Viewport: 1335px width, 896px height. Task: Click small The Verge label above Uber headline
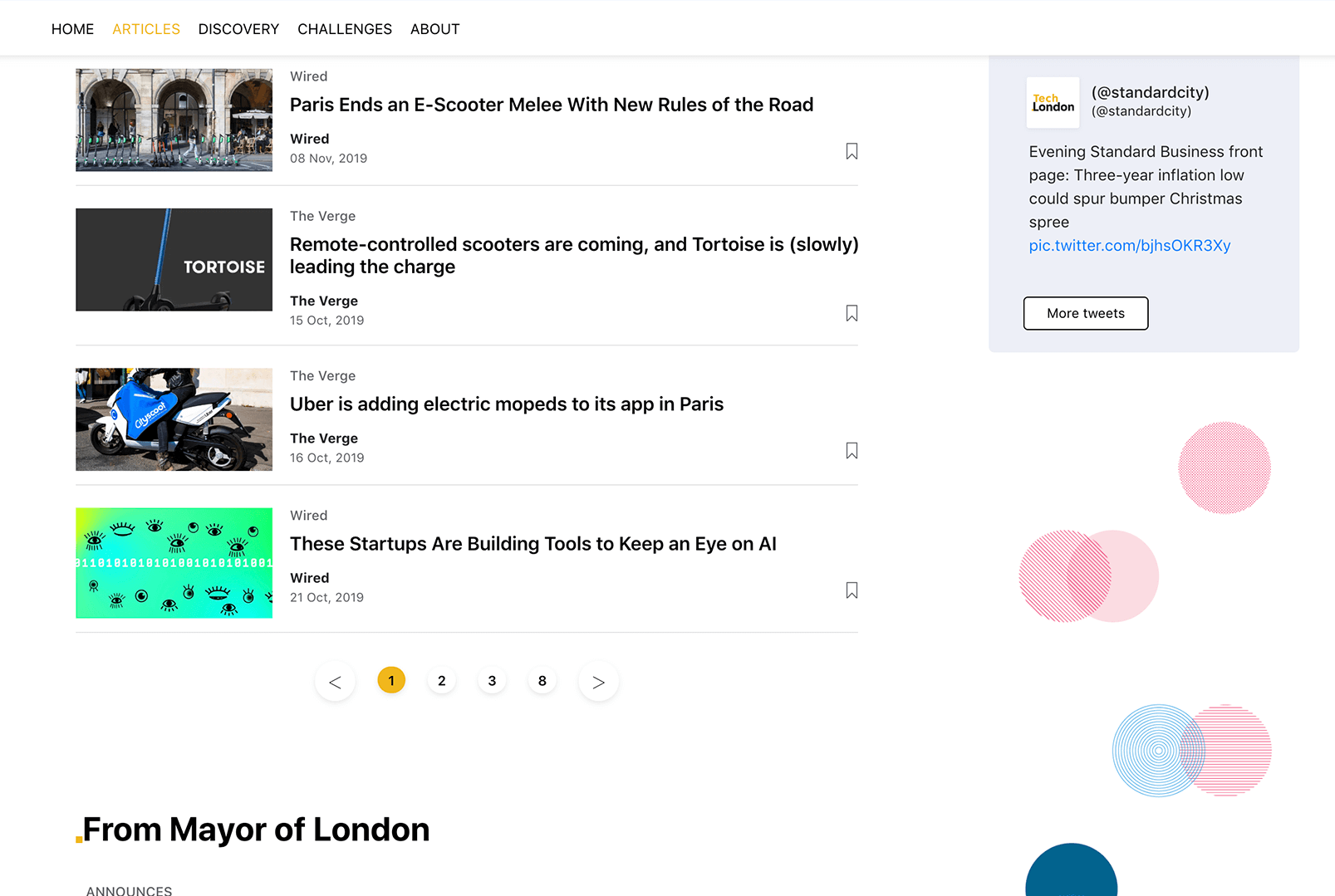pos(322,376)
